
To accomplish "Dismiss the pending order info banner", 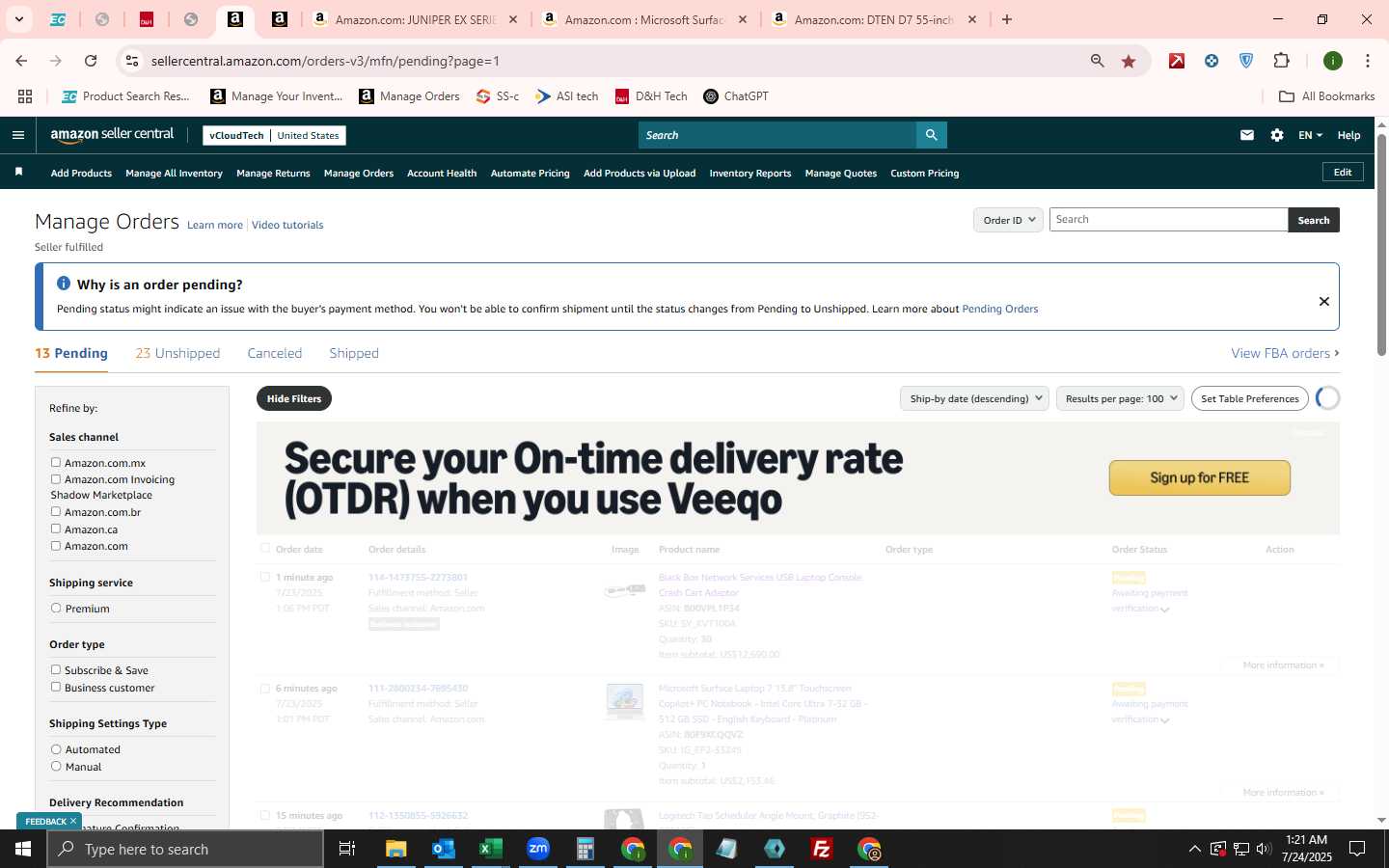I will 1324,301.
